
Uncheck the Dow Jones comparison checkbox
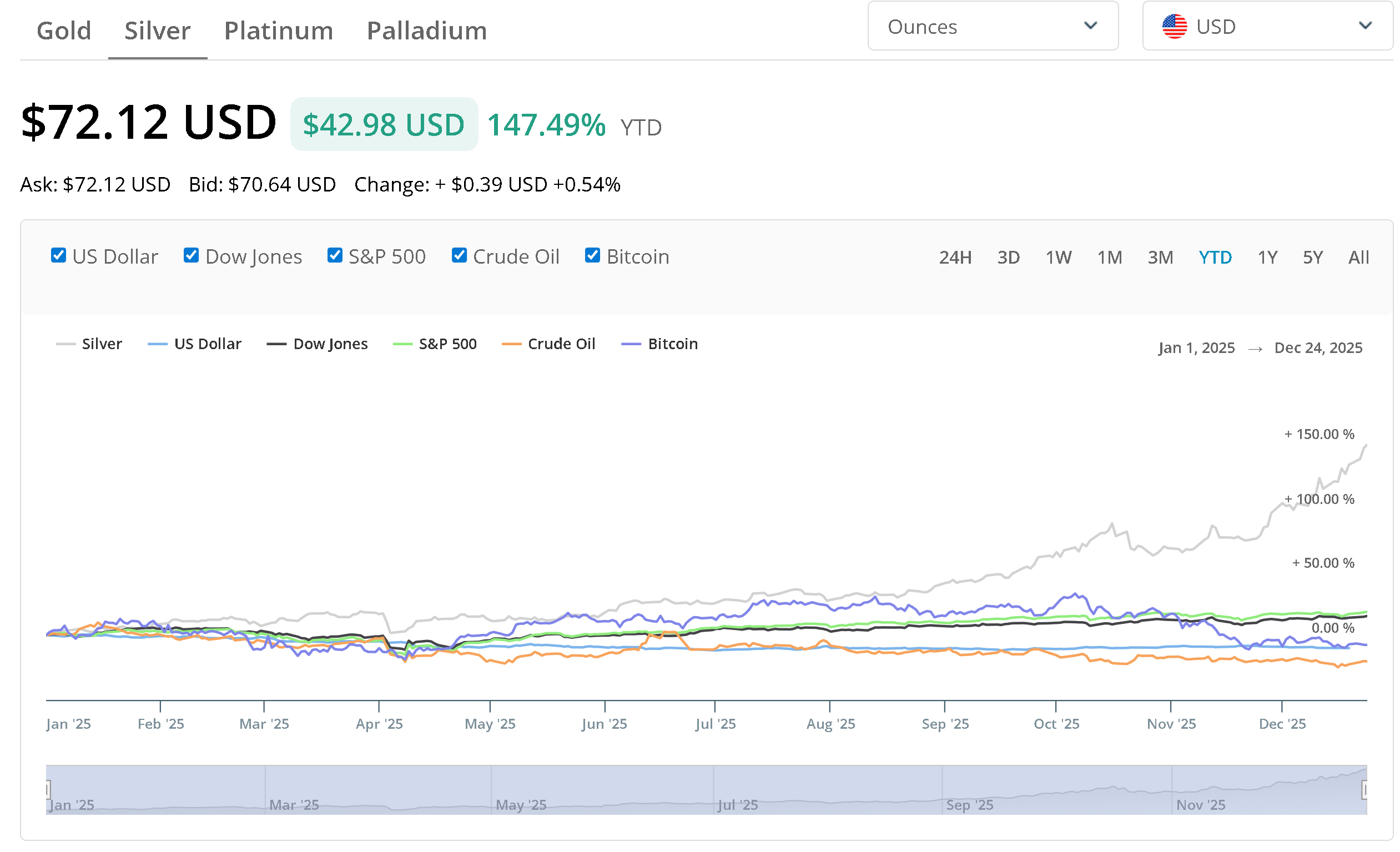click(192, 255)
